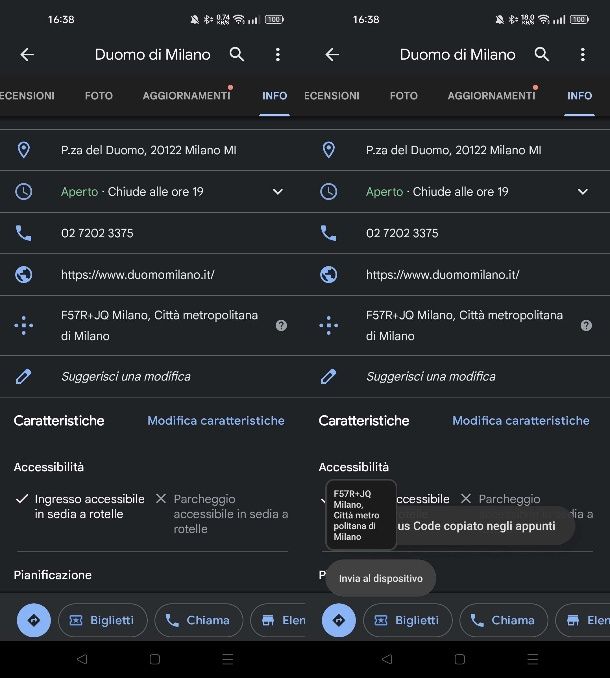Tap pencil edit icon on left screen

tap(24, 377)
